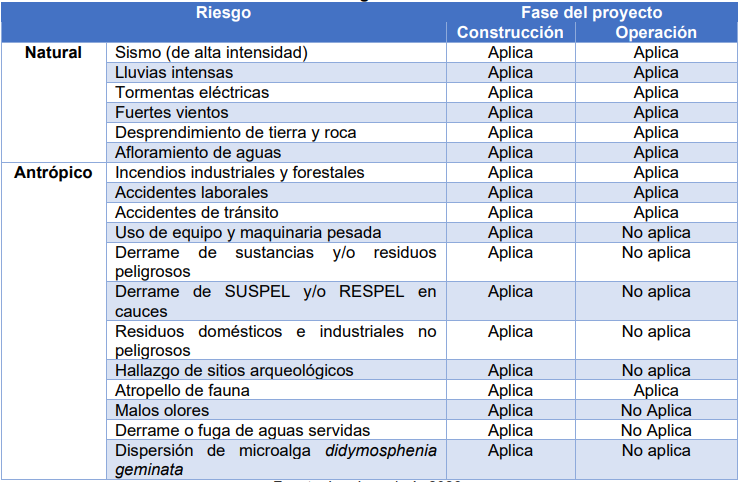The image size is (738, 482).
Task: Click the didymosphenia geminata italic text
Action: point(276,460)
